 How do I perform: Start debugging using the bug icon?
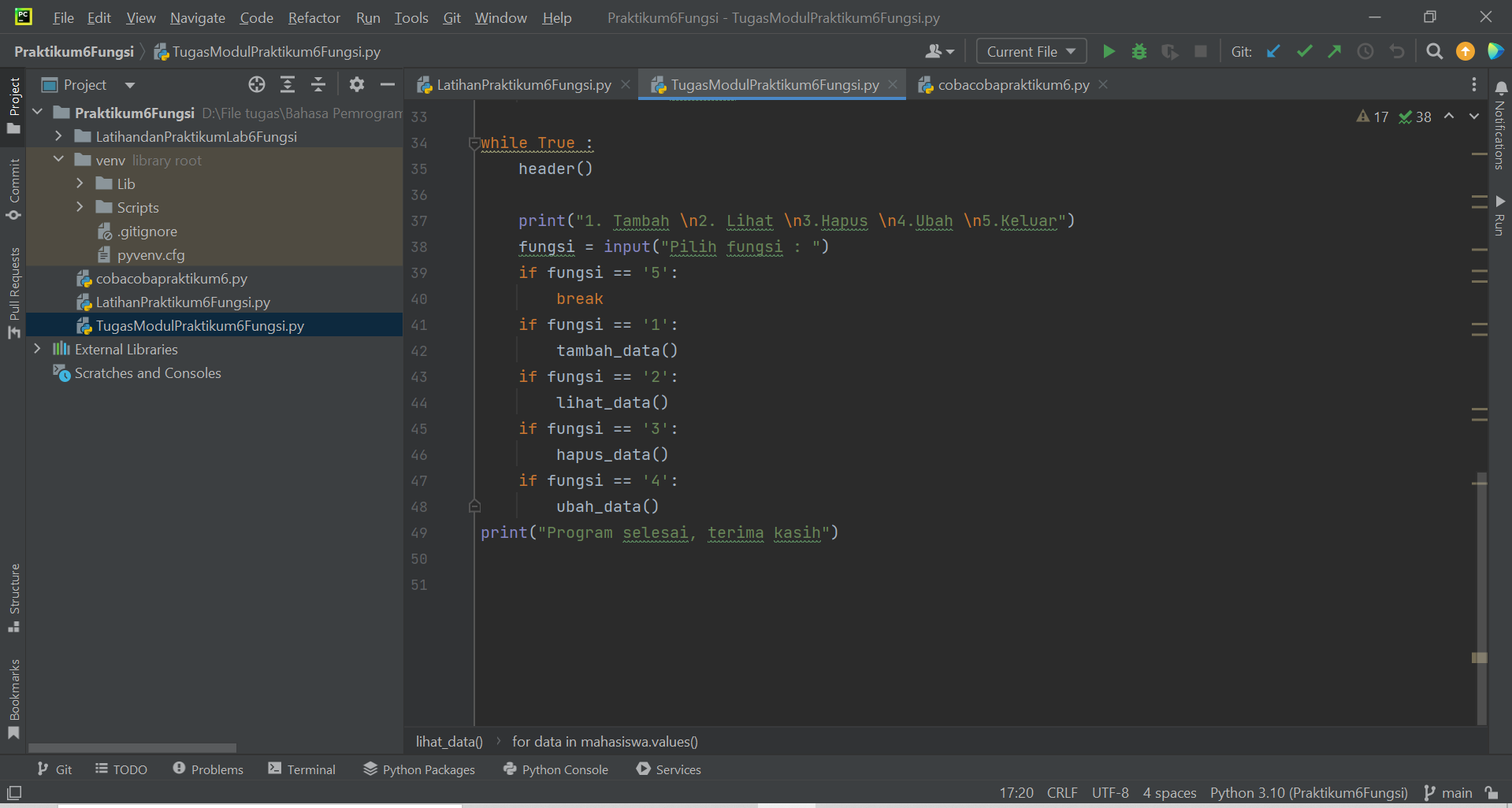tap(1139, 50)
